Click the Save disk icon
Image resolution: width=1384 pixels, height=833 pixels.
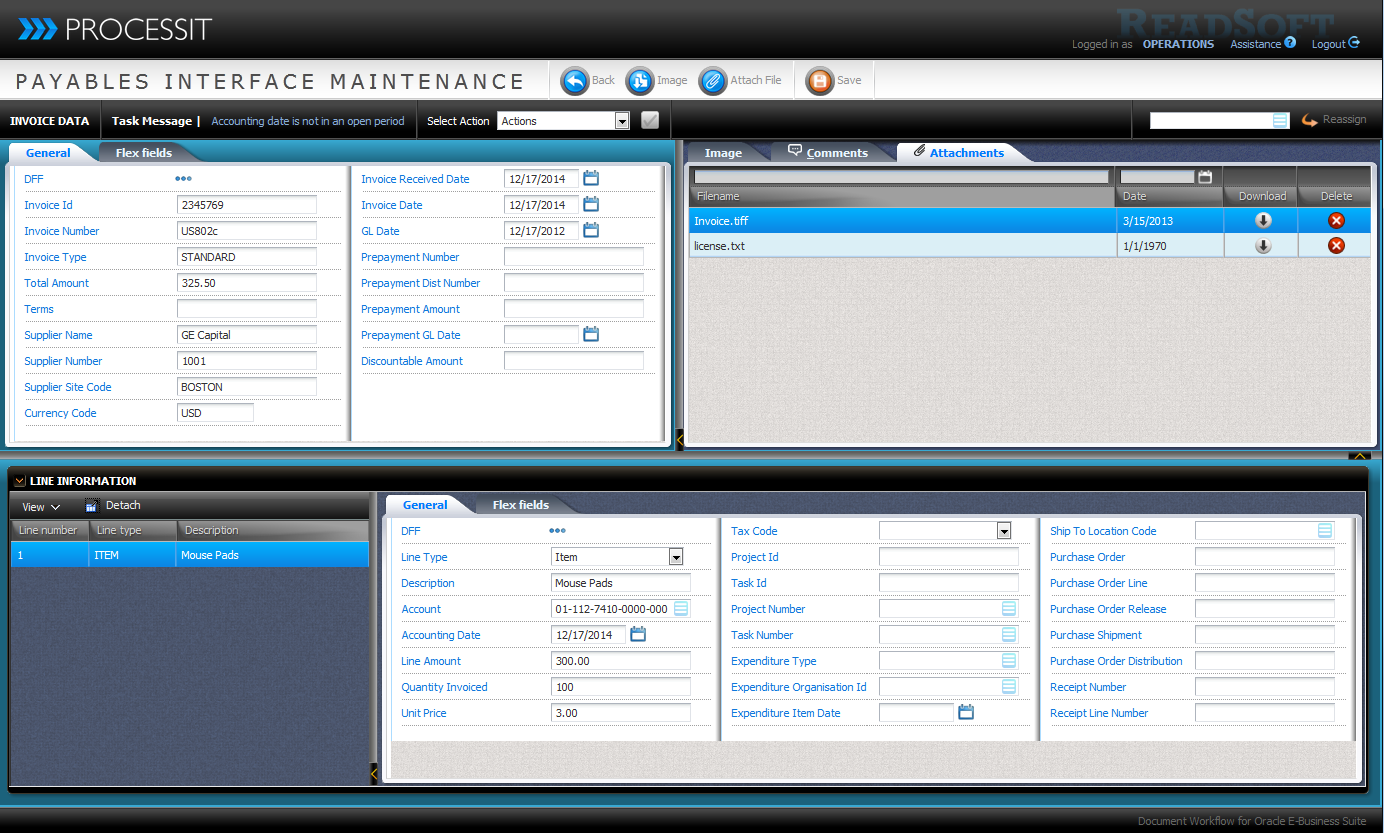(819, 81)
